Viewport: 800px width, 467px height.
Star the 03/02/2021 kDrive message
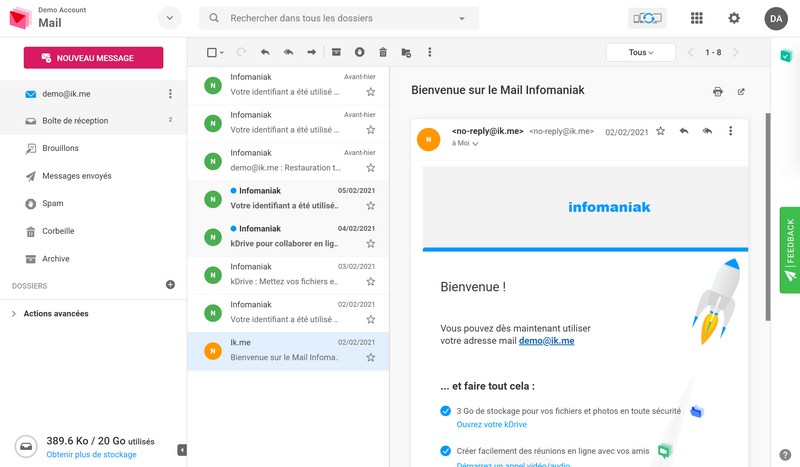(371, 281)
